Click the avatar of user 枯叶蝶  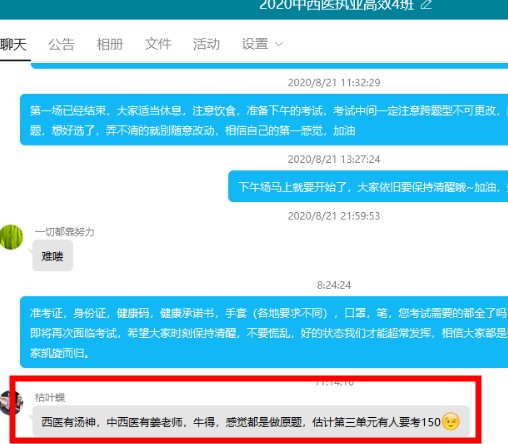[11, 403]
